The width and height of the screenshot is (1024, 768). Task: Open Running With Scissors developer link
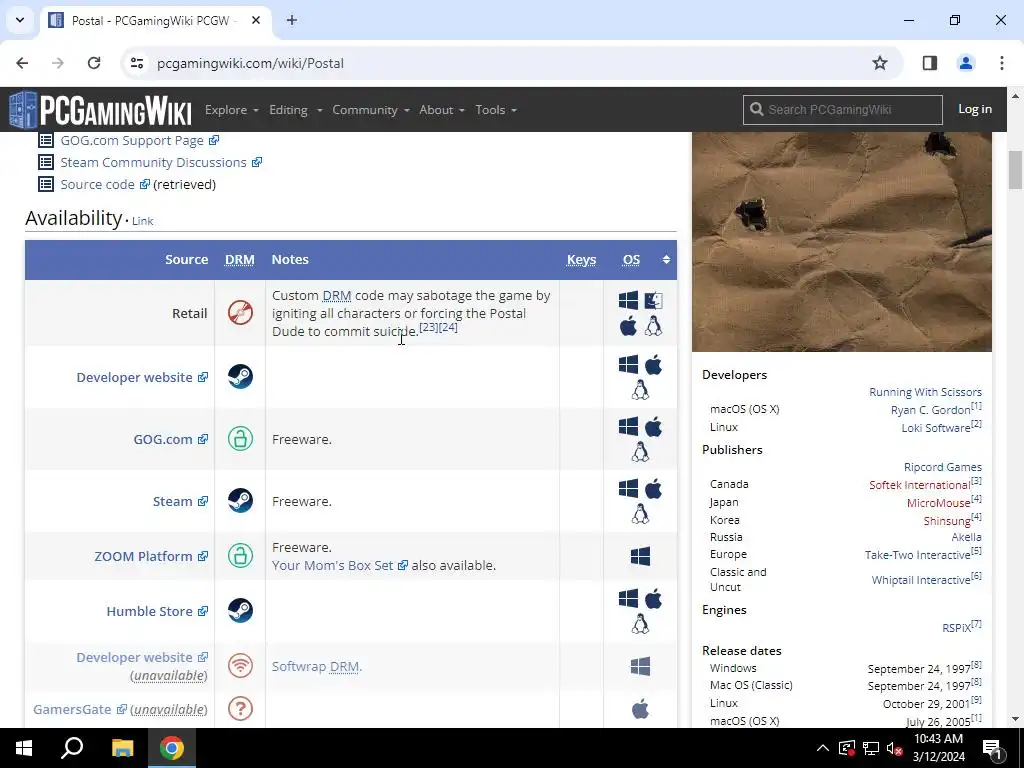coord(925,392)
